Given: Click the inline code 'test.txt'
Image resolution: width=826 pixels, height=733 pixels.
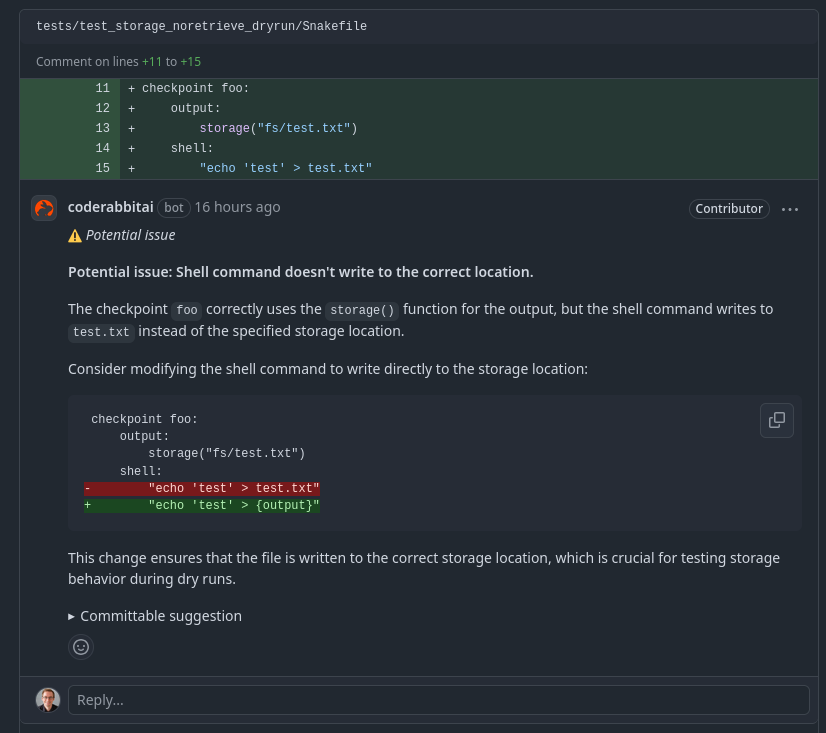Looking at the screenshot, I should [101, 332].
